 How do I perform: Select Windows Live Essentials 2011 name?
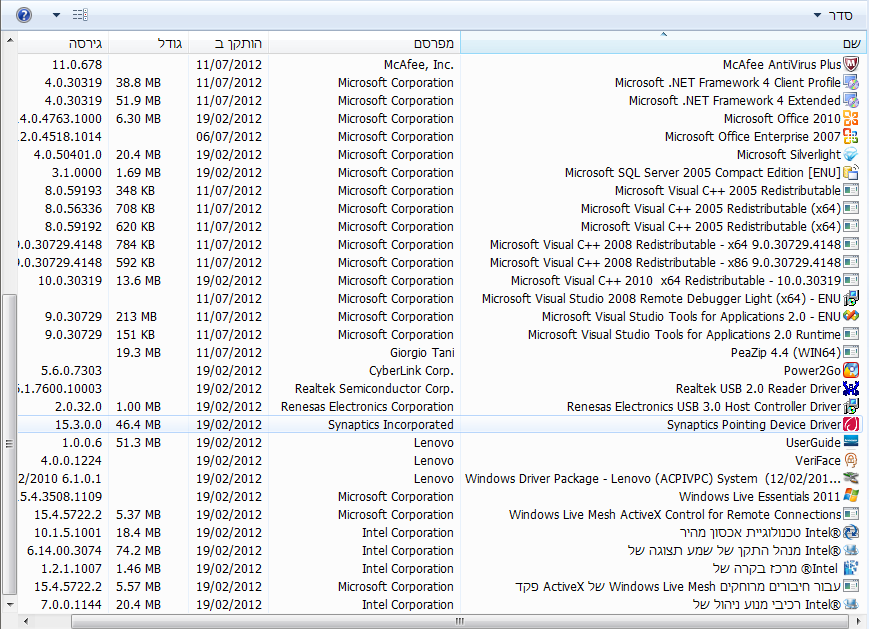point(760,497)
